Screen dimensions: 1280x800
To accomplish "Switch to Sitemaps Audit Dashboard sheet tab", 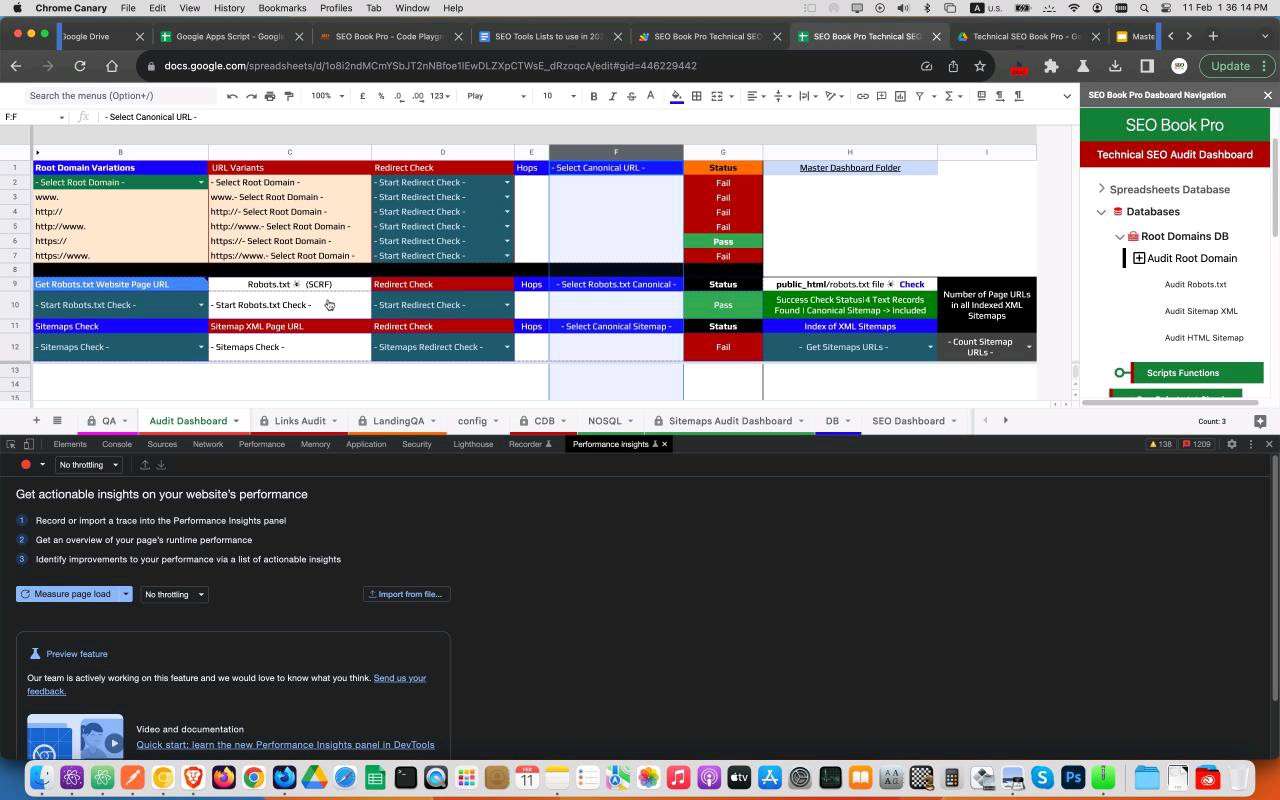I will 730,421.
